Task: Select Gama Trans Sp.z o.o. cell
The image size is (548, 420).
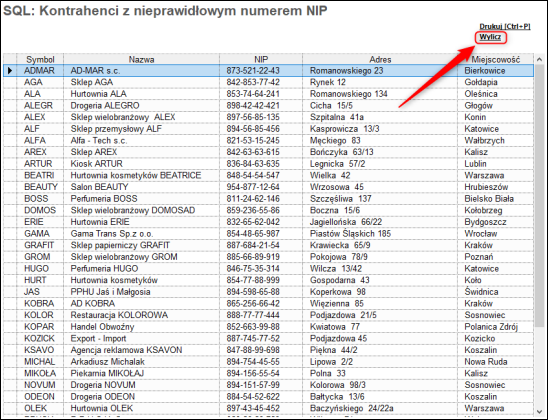Action: tap(142, 233)
